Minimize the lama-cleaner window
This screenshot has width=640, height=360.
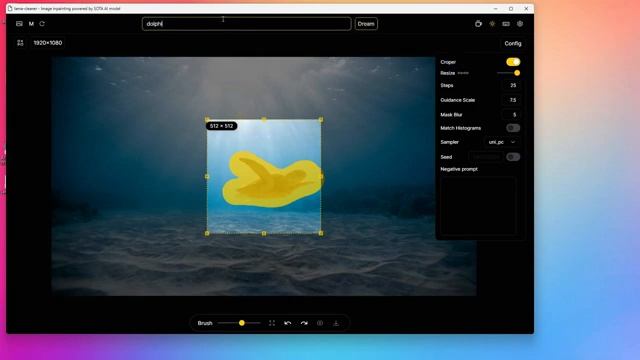(496, 8)
